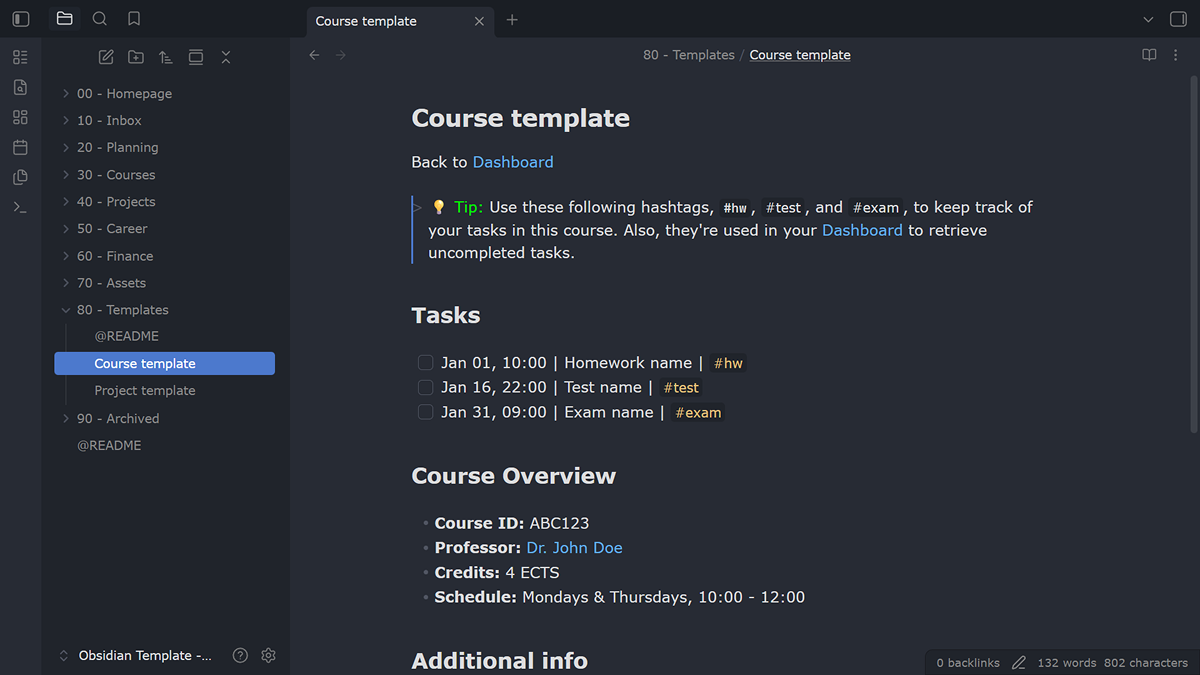Select the Course template tab
This screenshot has width=1200, height=675.
[x=398, y=21]
